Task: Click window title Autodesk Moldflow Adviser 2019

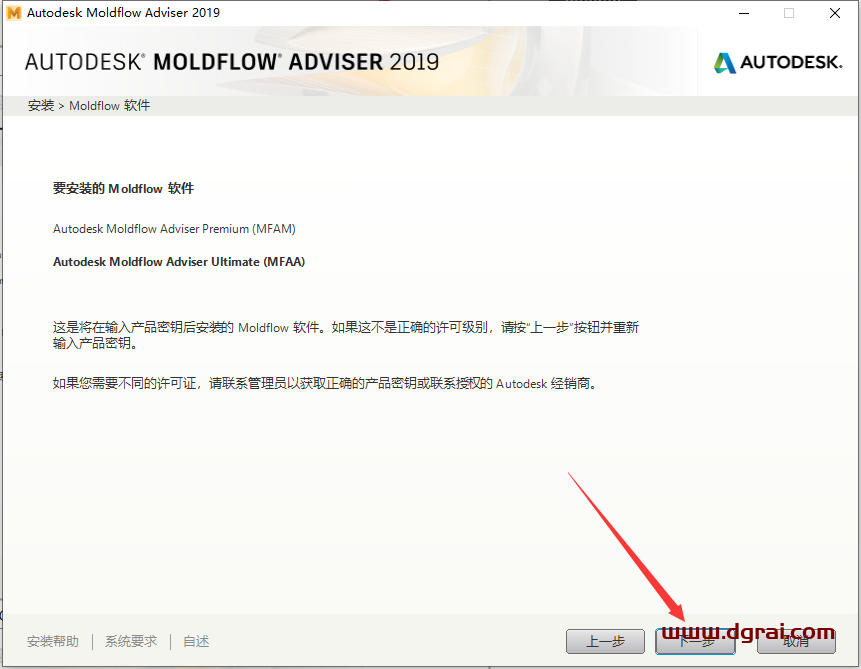Action: click(124, 13)
